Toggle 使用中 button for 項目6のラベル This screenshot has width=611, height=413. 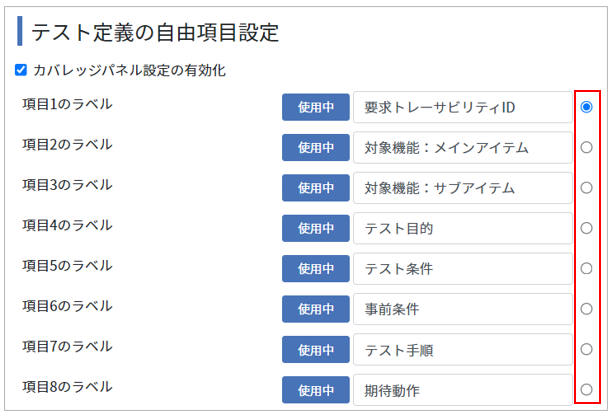(316, 309)
